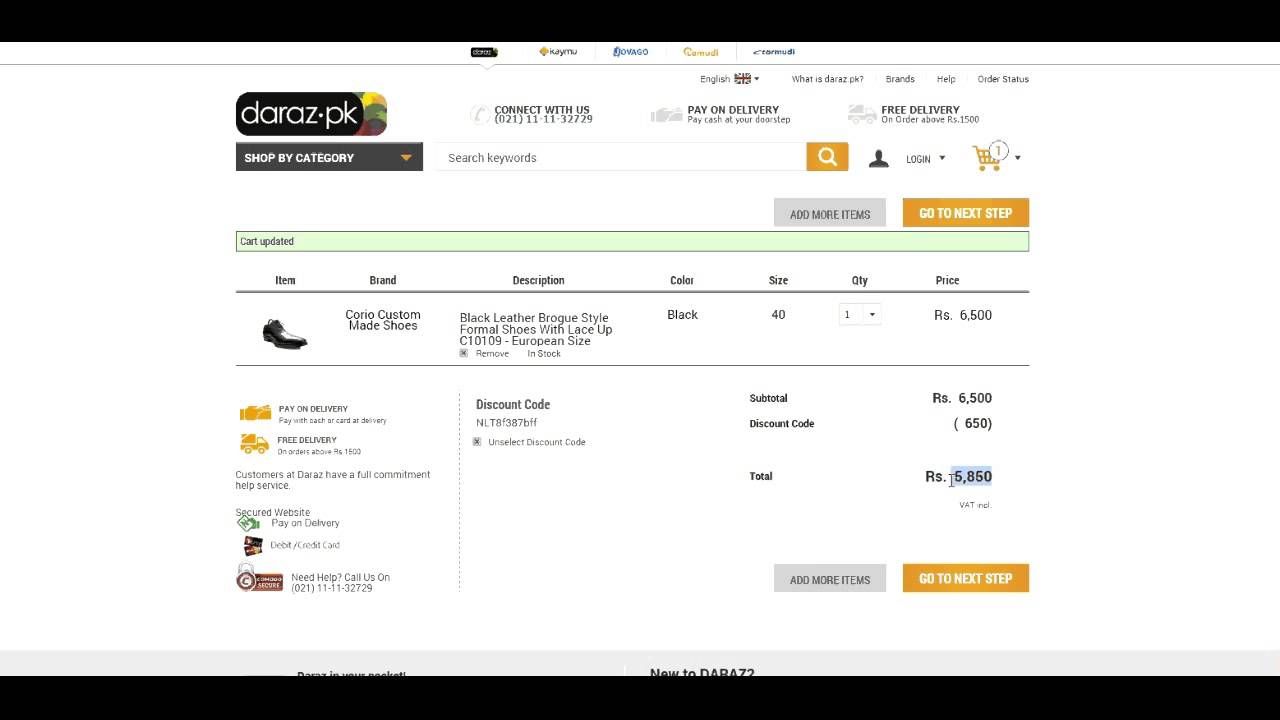This screenshot has width=1280, height=720.
Task: Click the Search keywords input field
Action: 621,157
